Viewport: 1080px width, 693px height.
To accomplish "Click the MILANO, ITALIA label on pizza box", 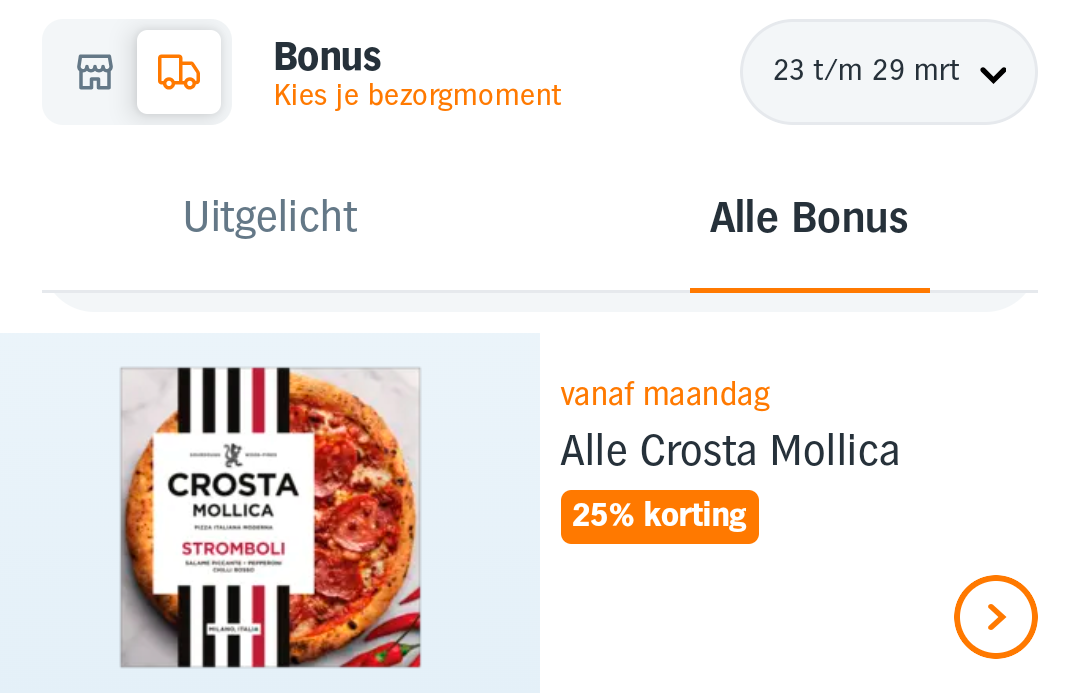I will click(233, 627).
